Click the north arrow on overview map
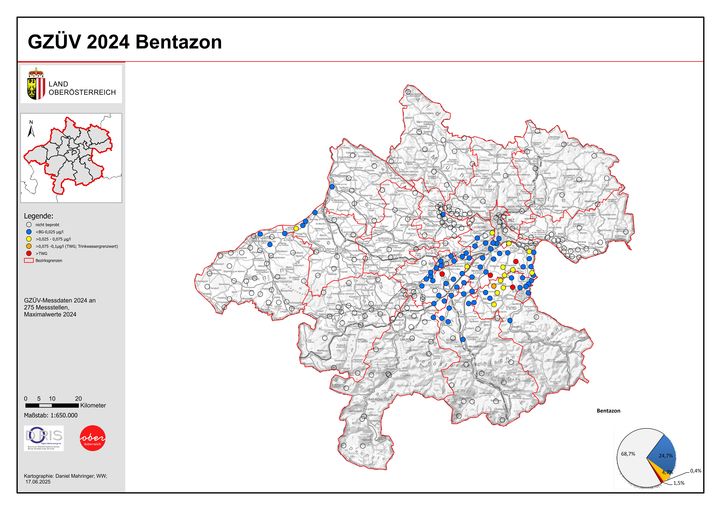This screenshot has height=510, width=721. pyautogui.click(x=31, y=127)
